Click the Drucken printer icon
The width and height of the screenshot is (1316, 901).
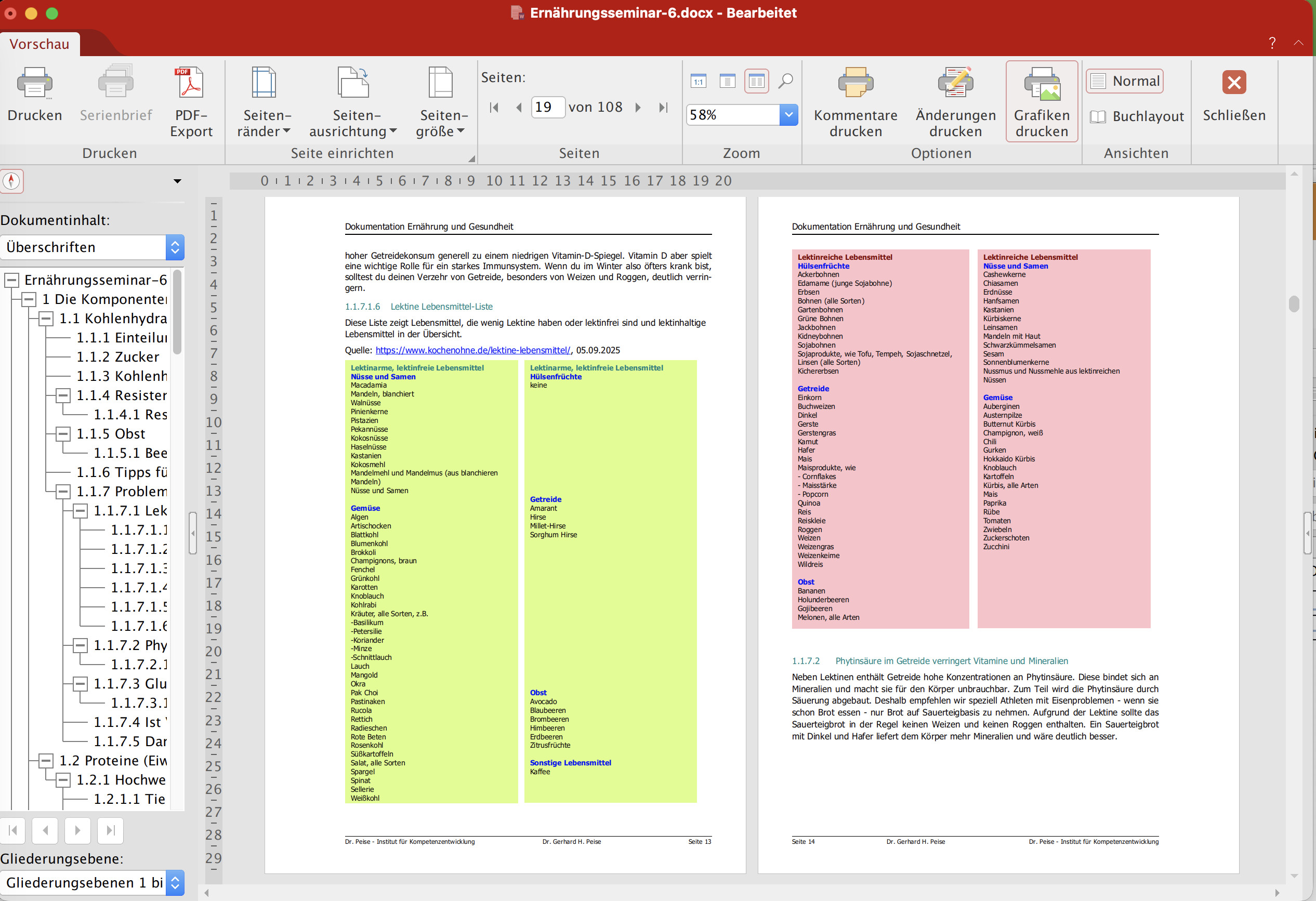(34, 83)
